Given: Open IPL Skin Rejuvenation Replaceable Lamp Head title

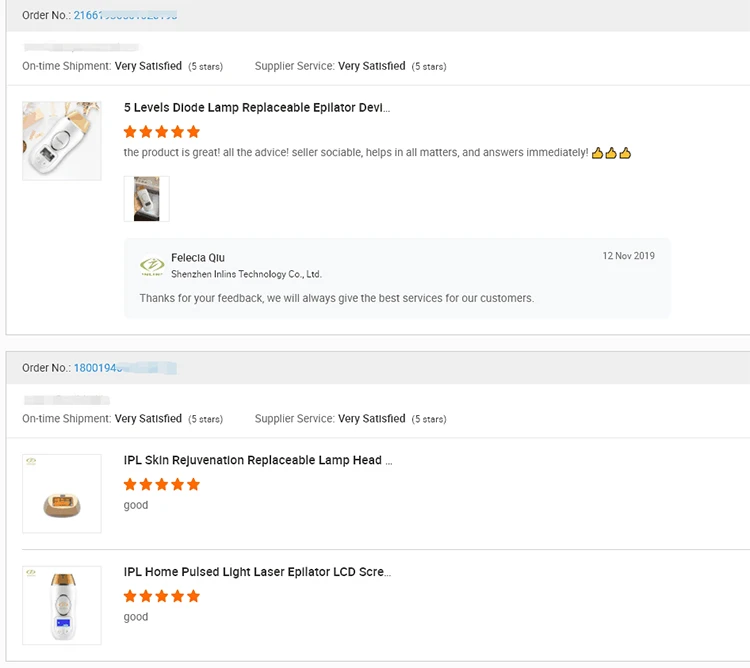Looking at the screenshot, I should click(x=258, y=460).
